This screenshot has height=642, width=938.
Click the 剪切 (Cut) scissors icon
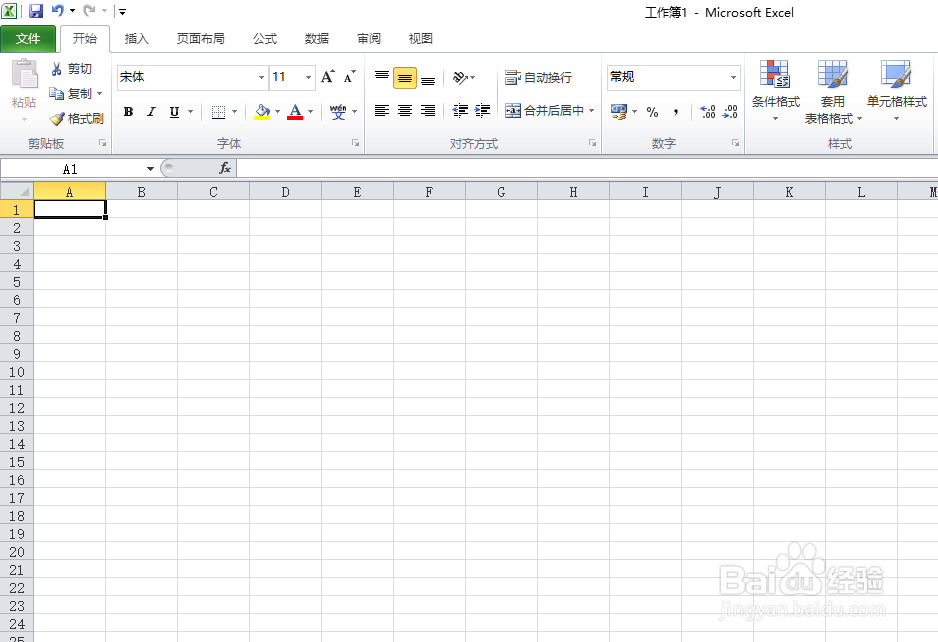coord(58,69)
